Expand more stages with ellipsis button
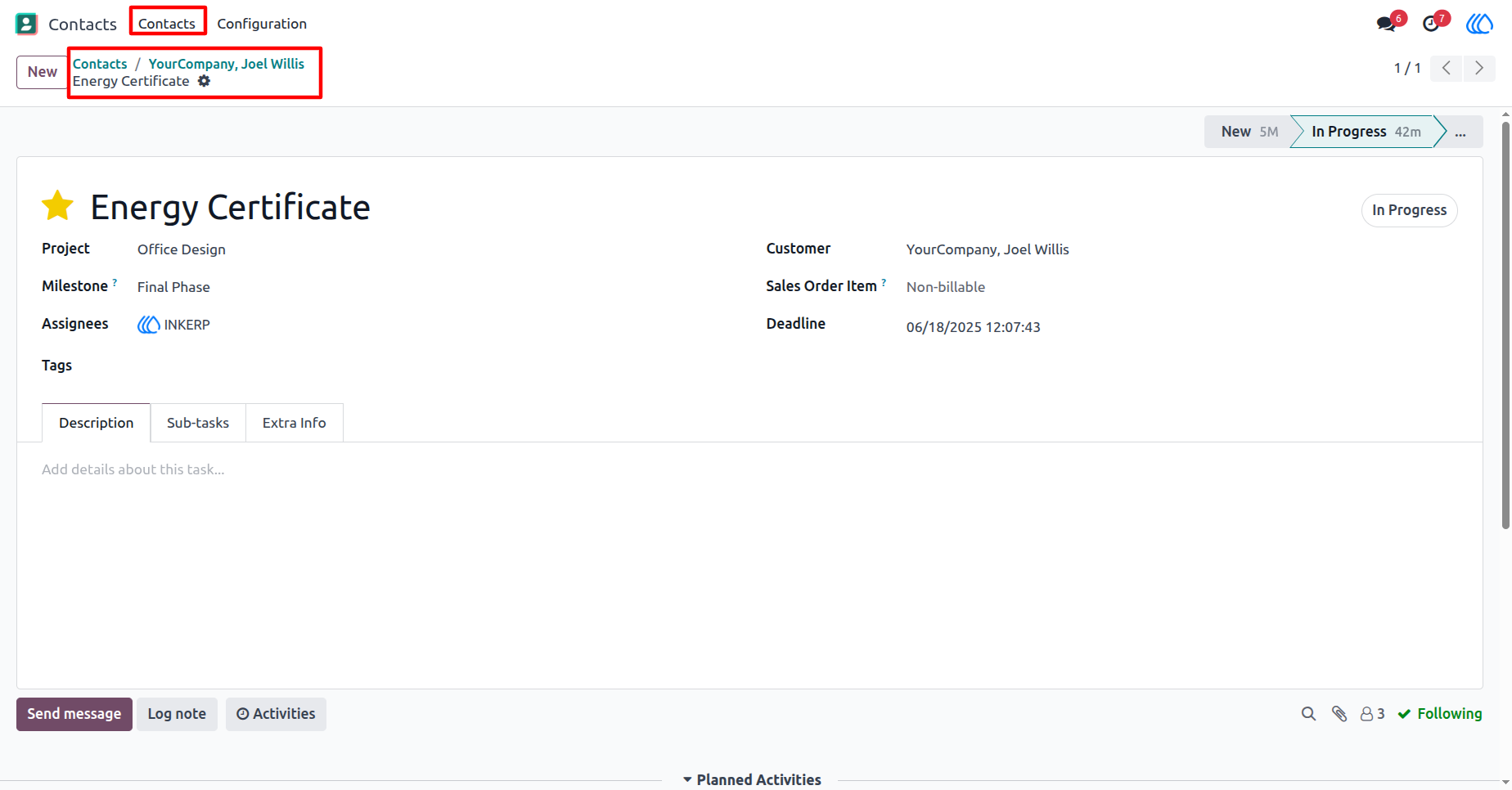This screenshot has width=1512, height=790. 1460,132
